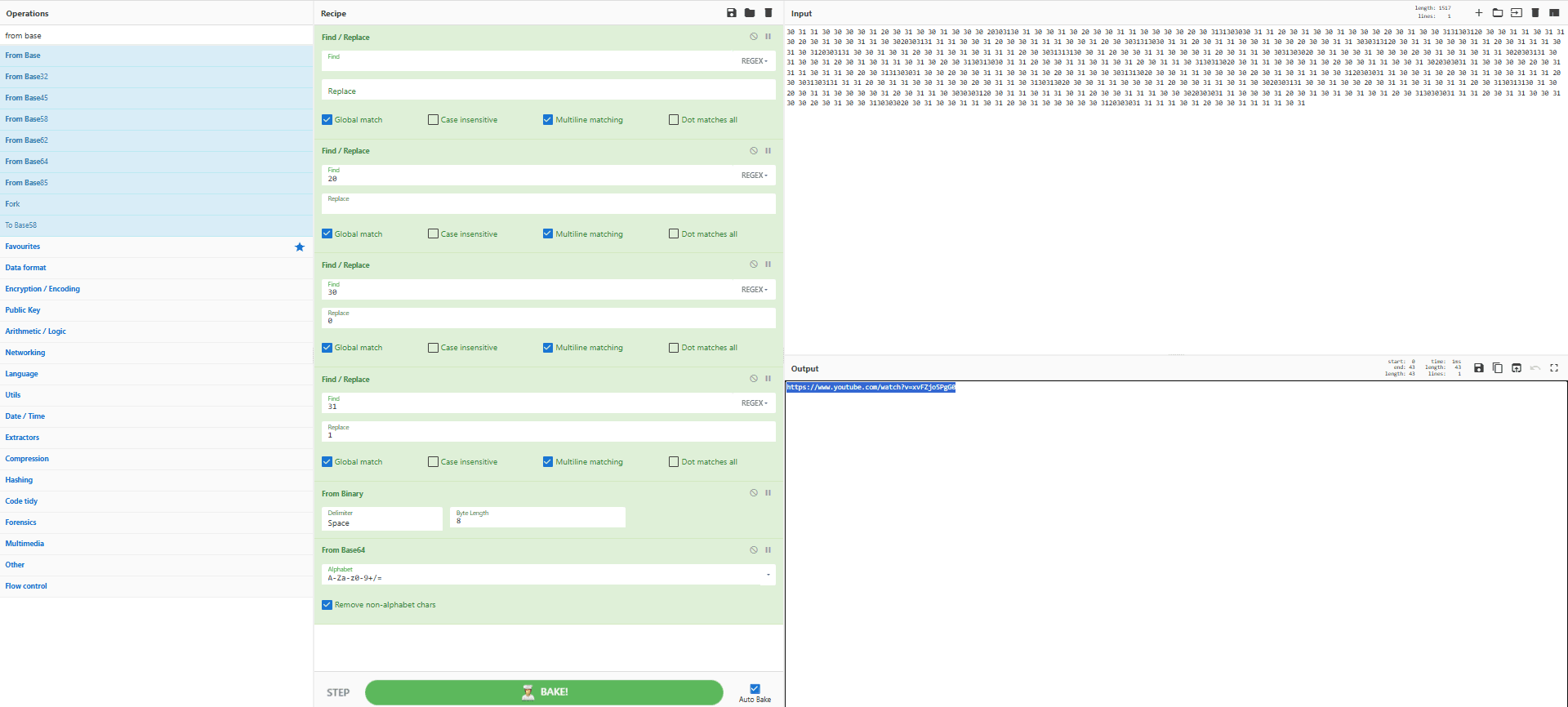Click the green BAKE! button

(x=544, y=692)
